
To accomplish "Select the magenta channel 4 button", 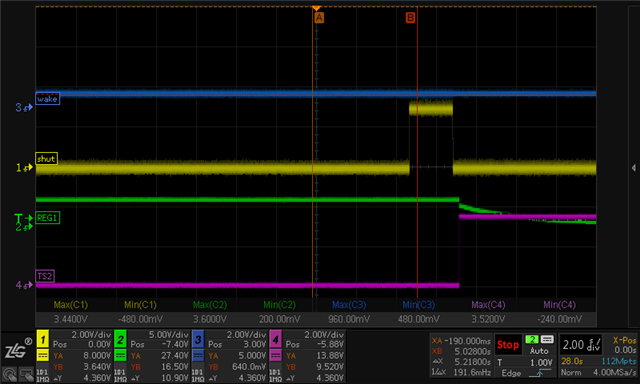I will click(x=275, y=339).
